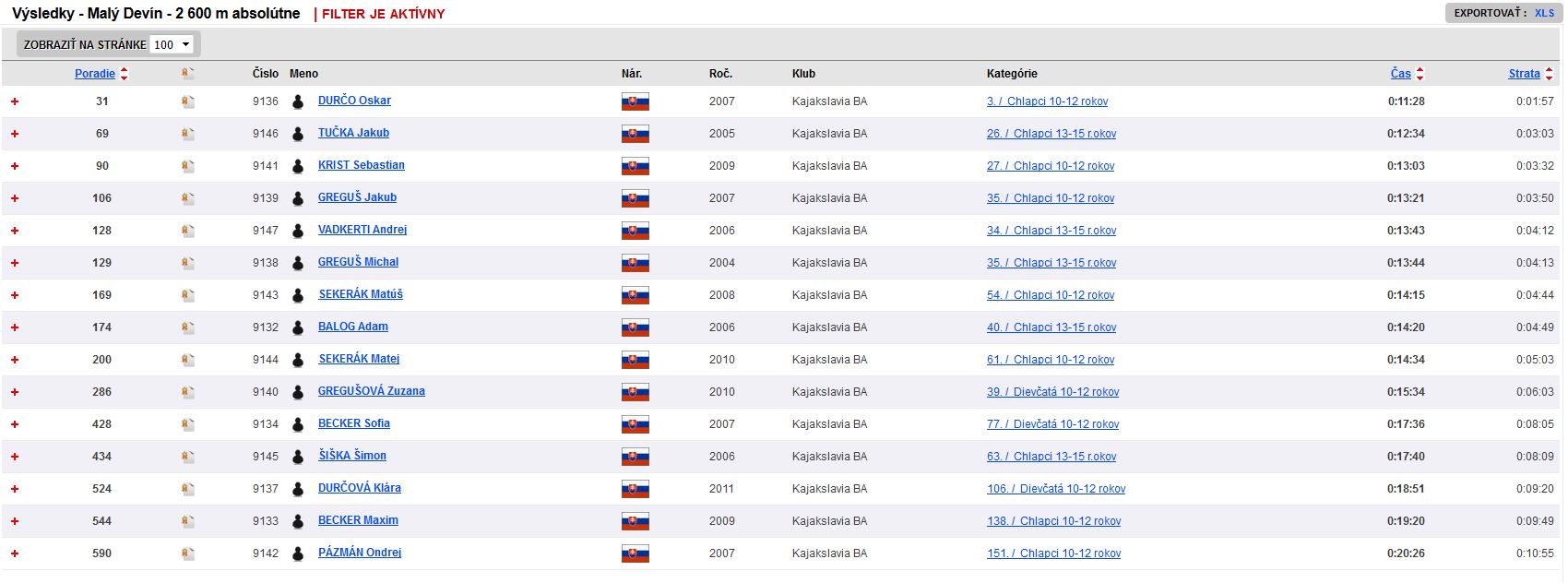Click person icon beside ŠIŠKA Šimon
Viewport: 1568px width, 583px height.
click(x=298, y=457)
